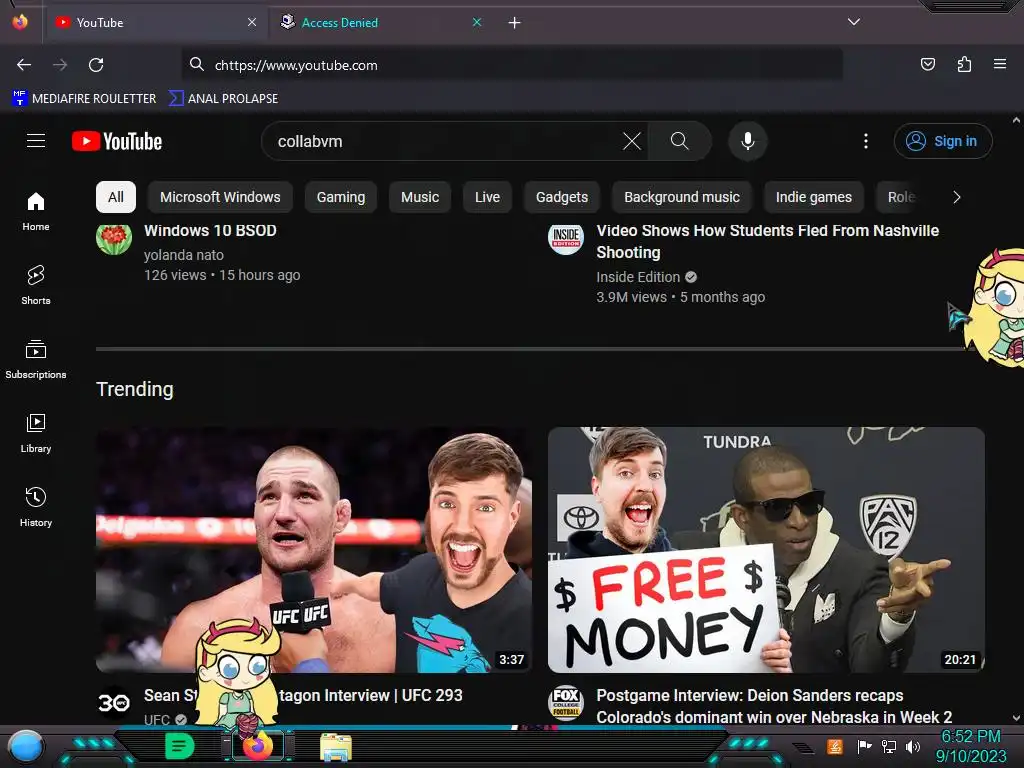The height and width of the screenshot is (768, 1024).
Task: Open the green notes app on taskbar
Action: click(x=179, y=746)
